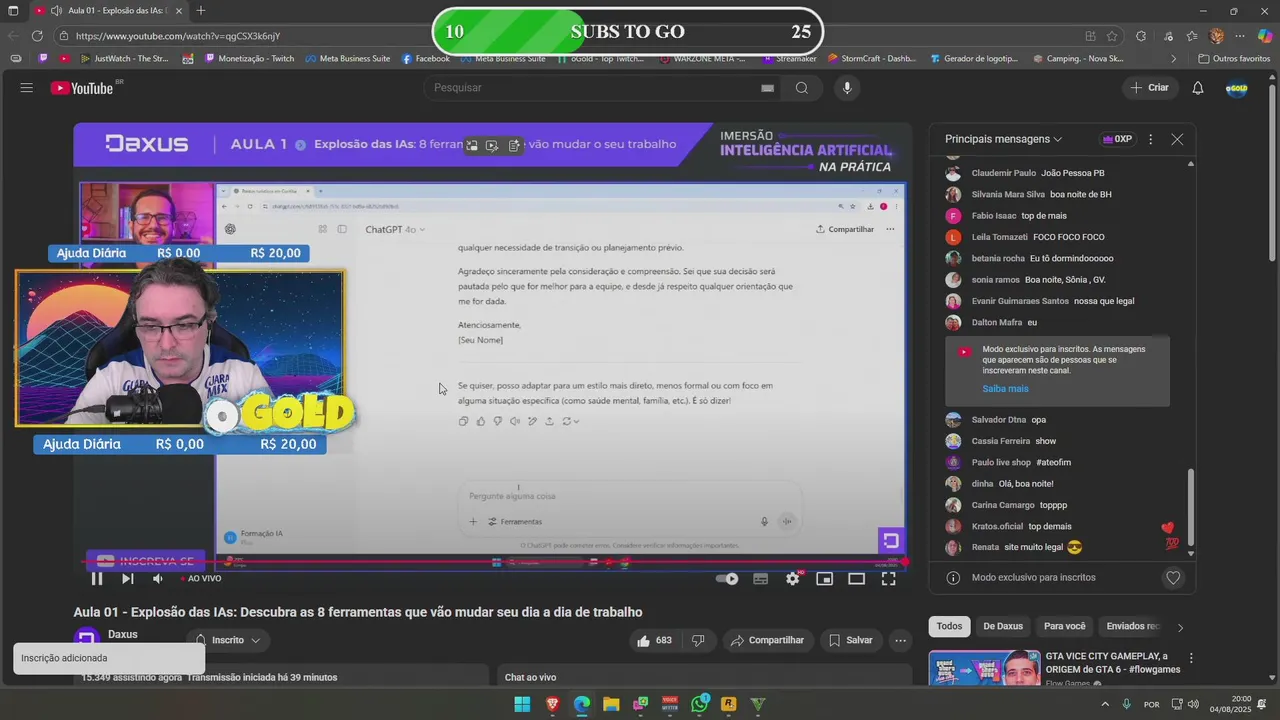
Task: Expand the Principais mensagens chat filter
Action: [x=1003, y=139]
